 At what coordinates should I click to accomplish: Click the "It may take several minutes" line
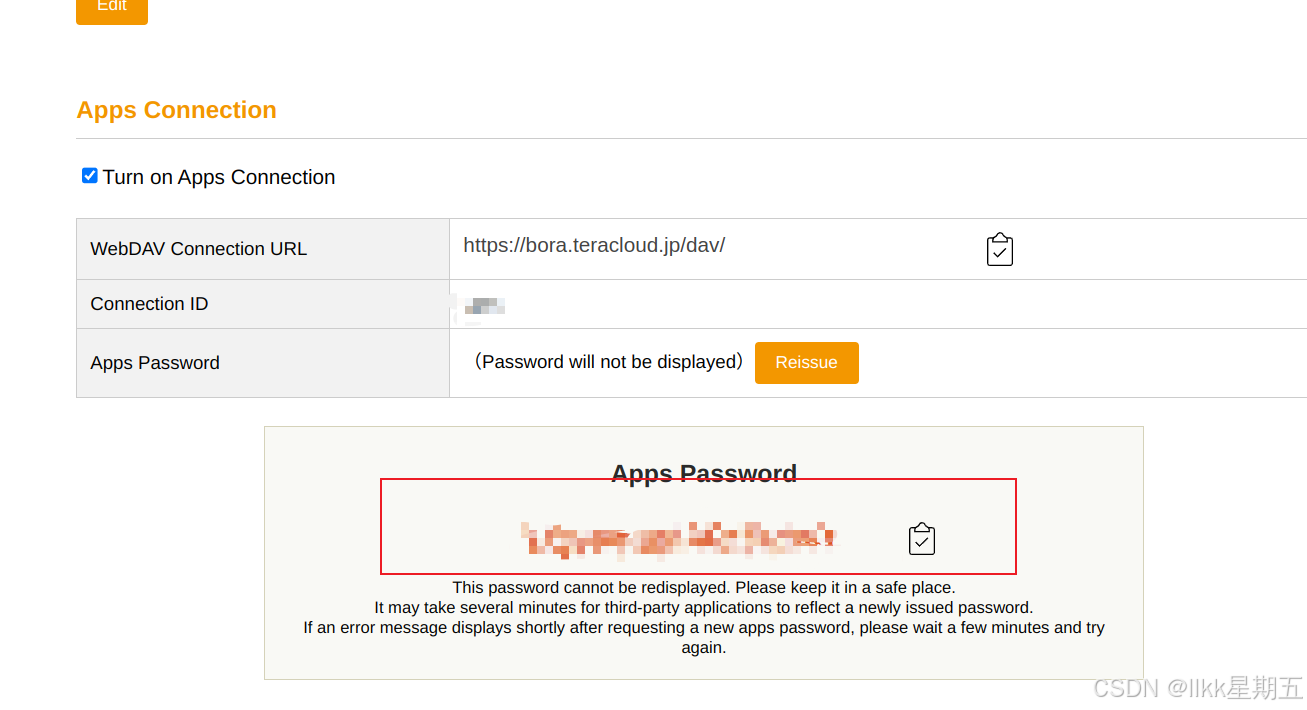(704, 607)
